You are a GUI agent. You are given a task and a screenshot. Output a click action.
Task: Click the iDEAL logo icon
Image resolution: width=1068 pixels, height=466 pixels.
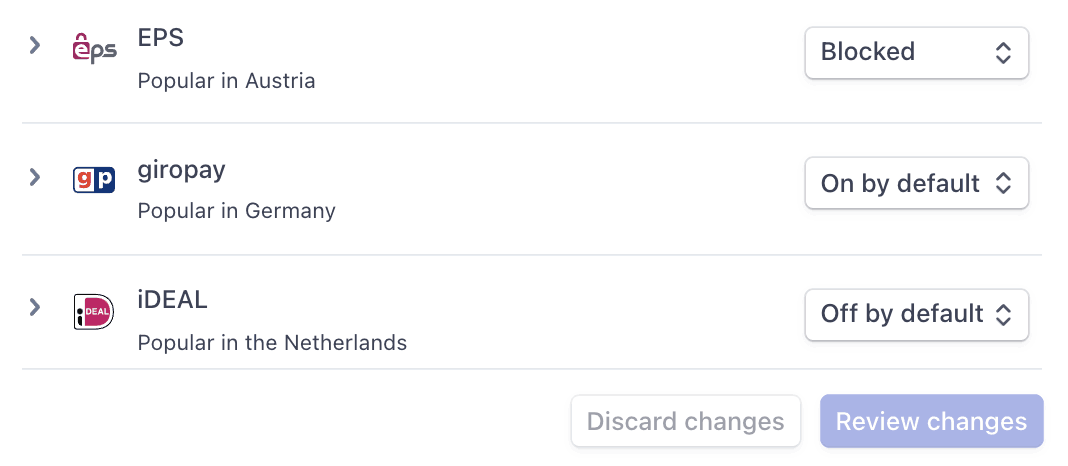(x=94, y=311)
